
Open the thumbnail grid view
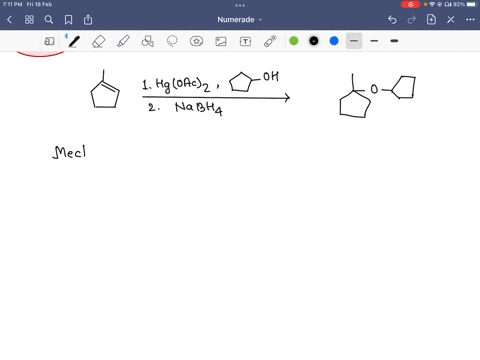[x=29, y=20]
